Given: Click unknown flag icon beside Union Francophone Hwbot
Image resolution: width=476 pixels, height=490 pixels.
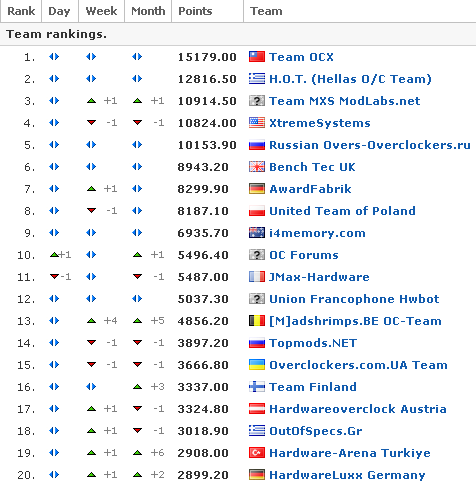Looking at the screenshot, I should (x=257, y=299).
